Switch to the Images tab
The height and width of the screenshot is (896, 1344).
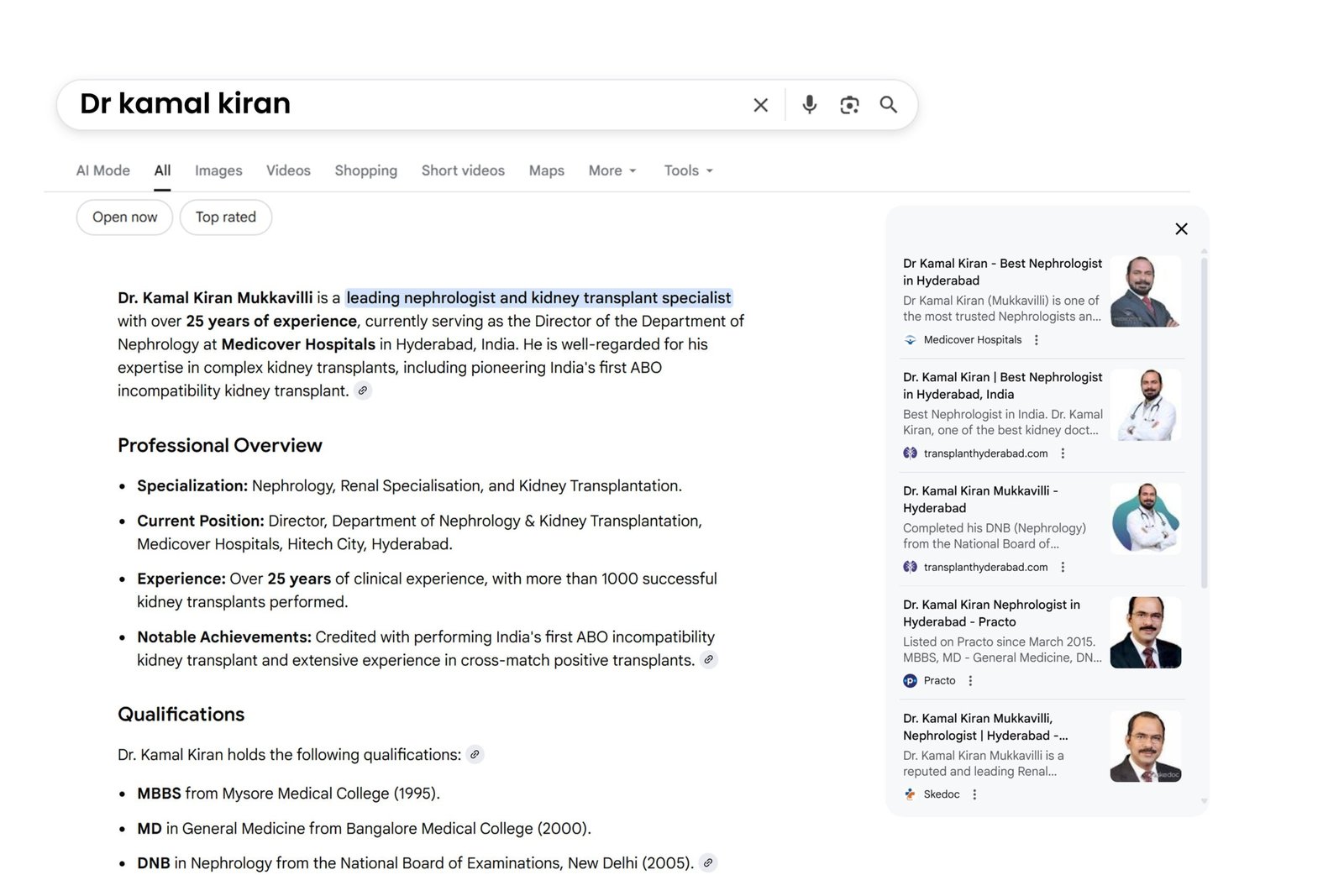pos(218,170)
